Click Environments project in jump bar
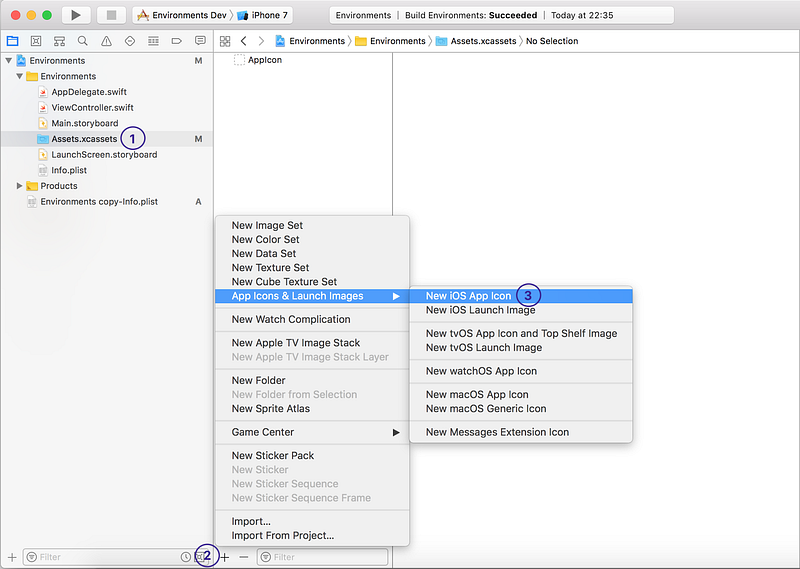 click(310, 41)
